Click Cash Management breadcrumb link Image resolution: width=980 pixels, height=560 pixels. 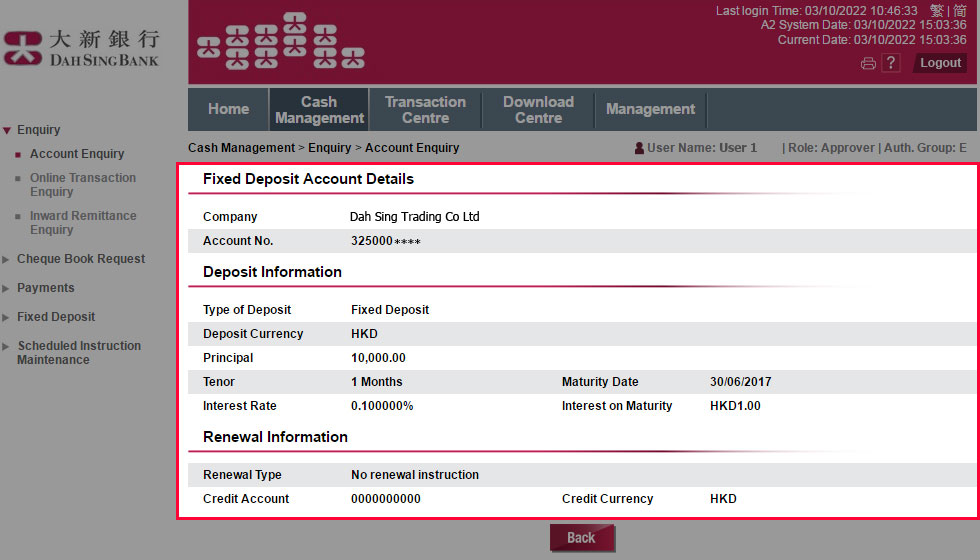[x=241, y=148]
